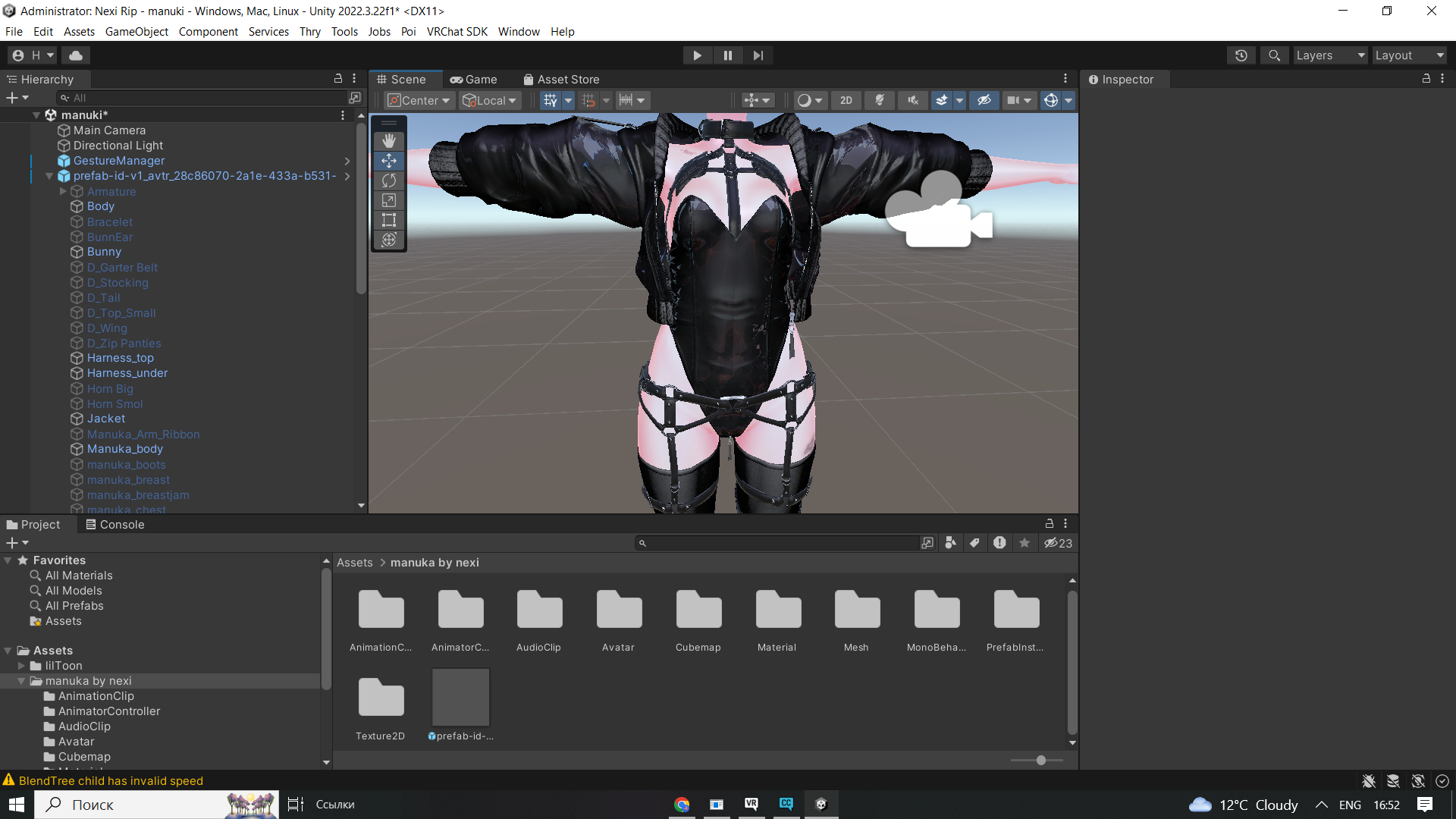Select All Materials favorite
The height and width of the screenshot is (819, 1456).
tap(79, 576)
